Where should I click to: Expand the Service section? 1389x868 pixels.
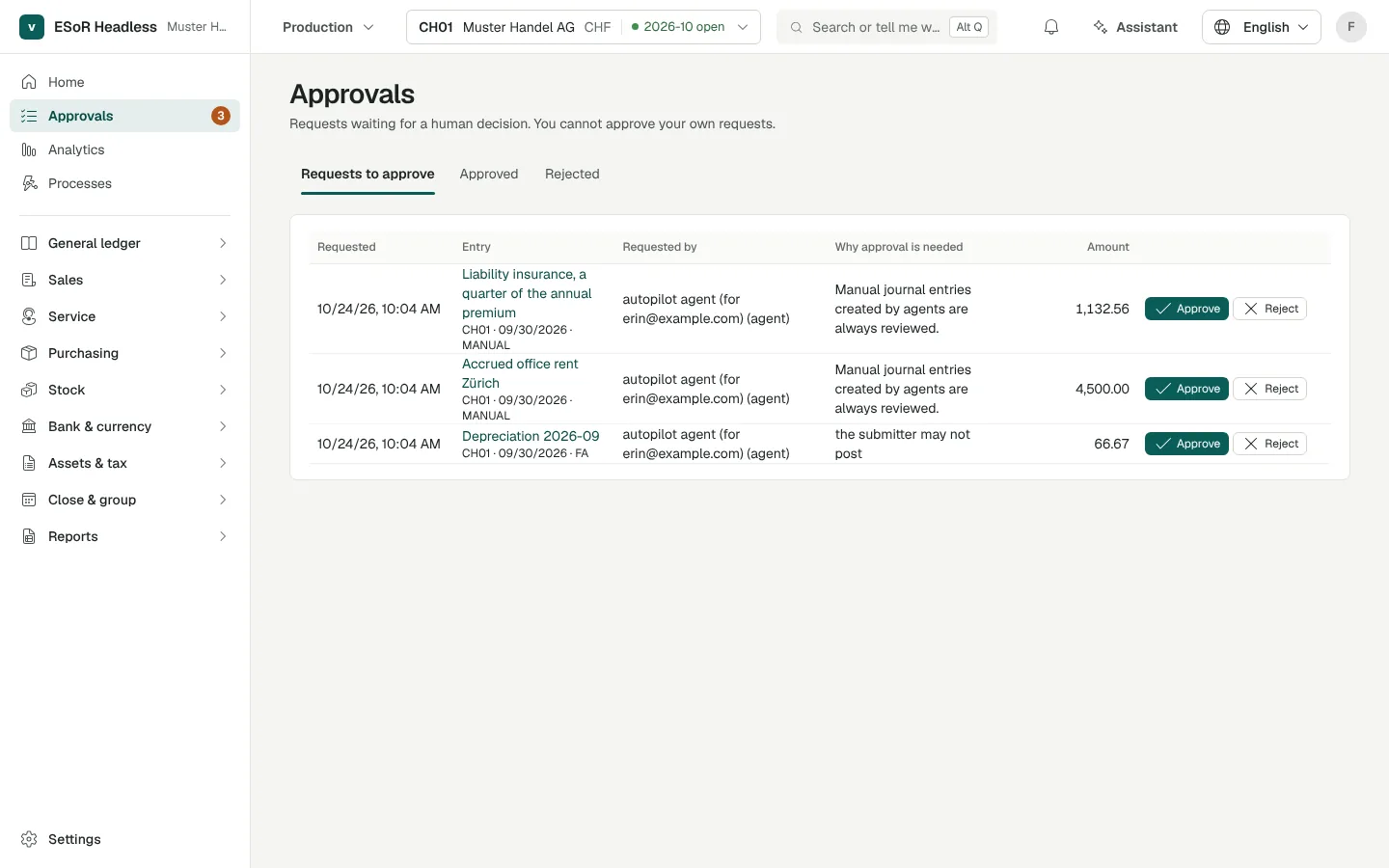coord(124,316)
